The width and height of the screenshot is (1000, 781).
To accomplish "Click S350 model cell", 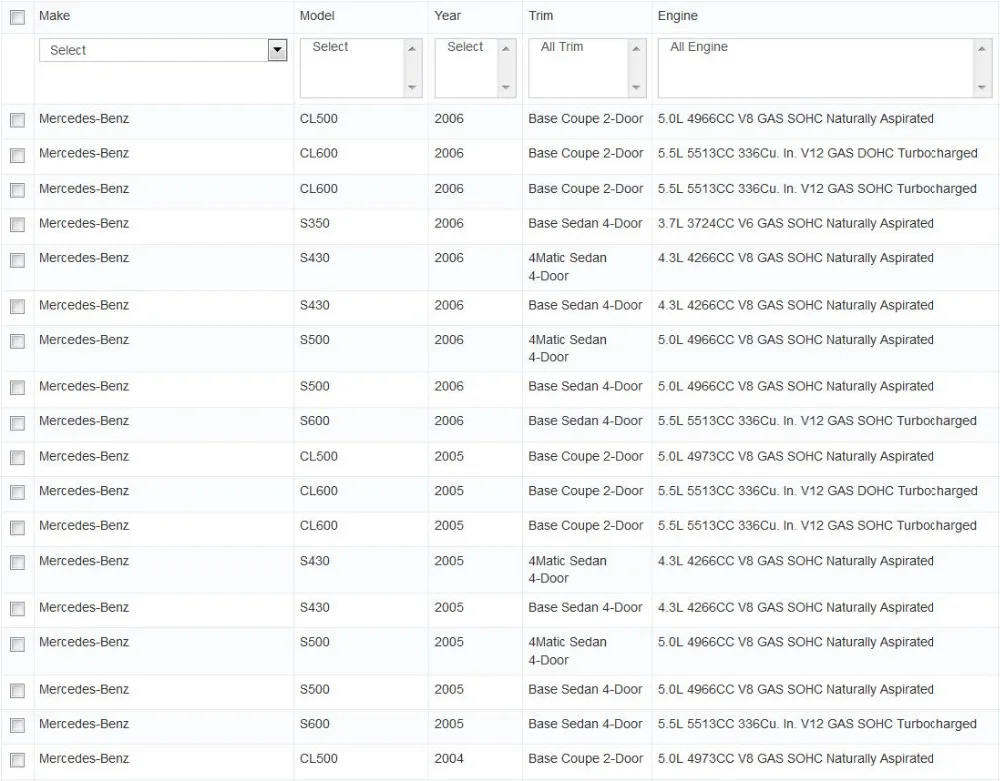I will (x=314, y=223).
